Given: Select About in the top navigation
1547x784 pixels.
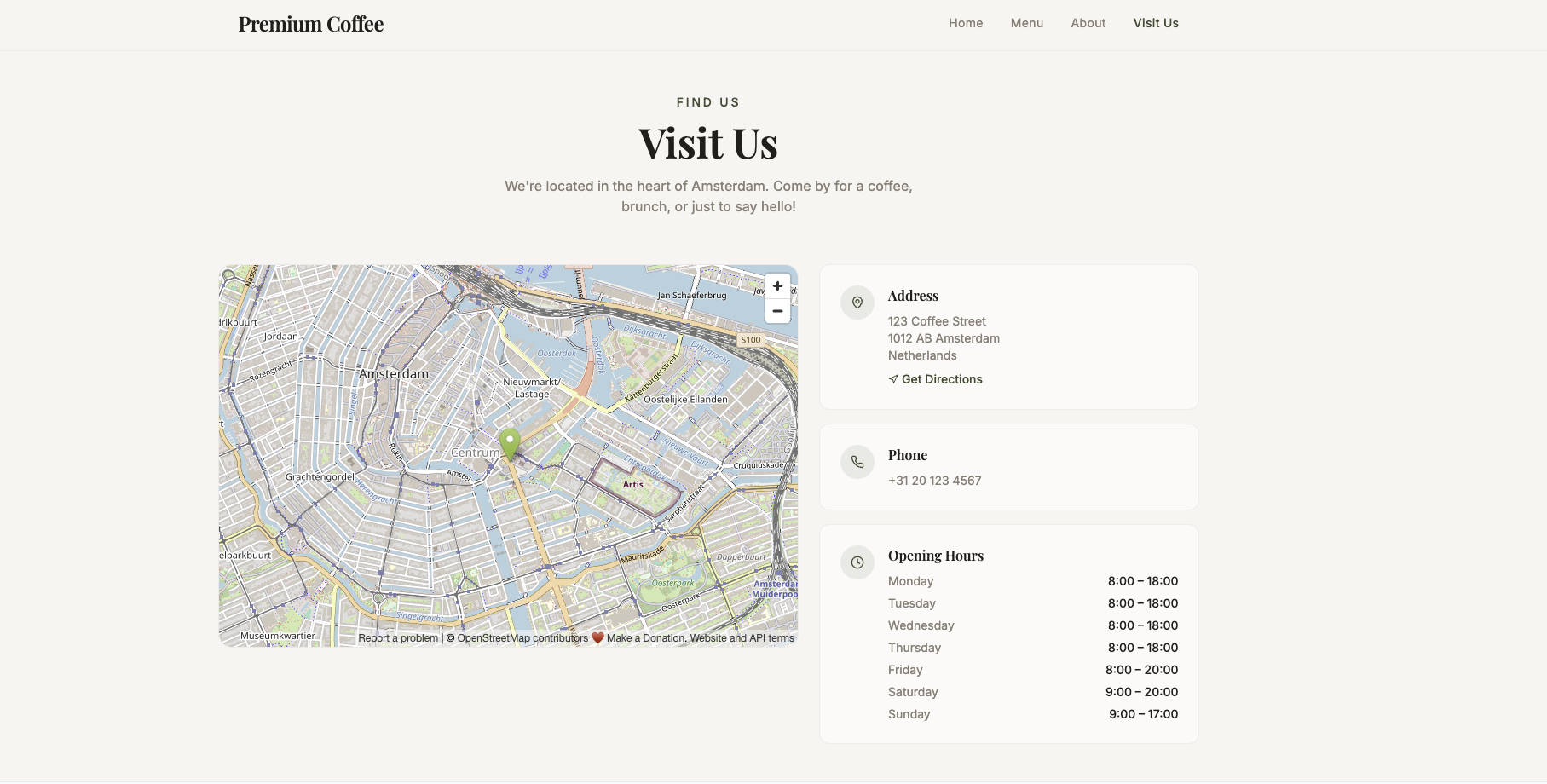Looking at the screenshot, I should (1088, 23).
